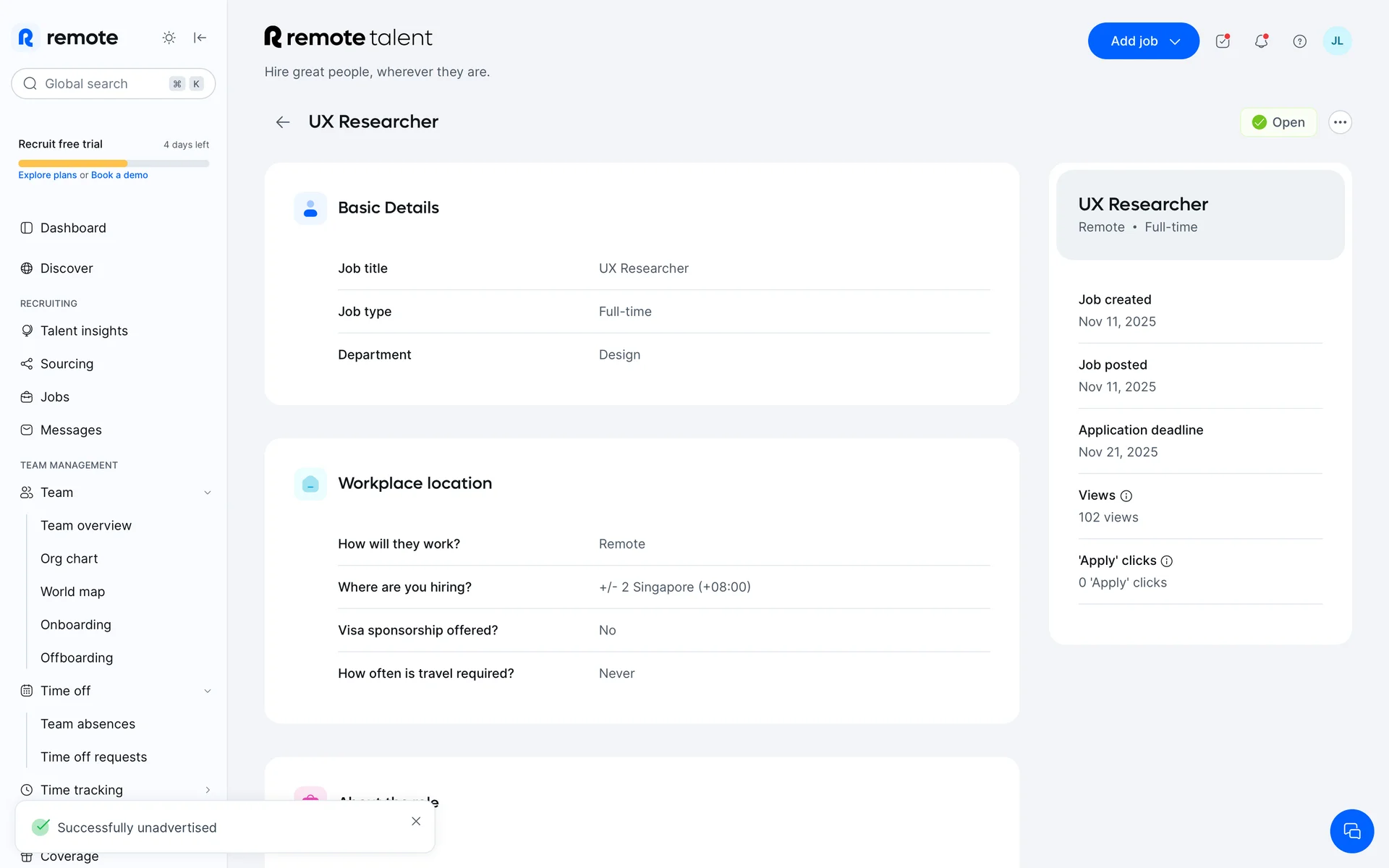Click the Explore plans link
The width and height of the screenshot is (1389, 868).
(x=47, y=175)
